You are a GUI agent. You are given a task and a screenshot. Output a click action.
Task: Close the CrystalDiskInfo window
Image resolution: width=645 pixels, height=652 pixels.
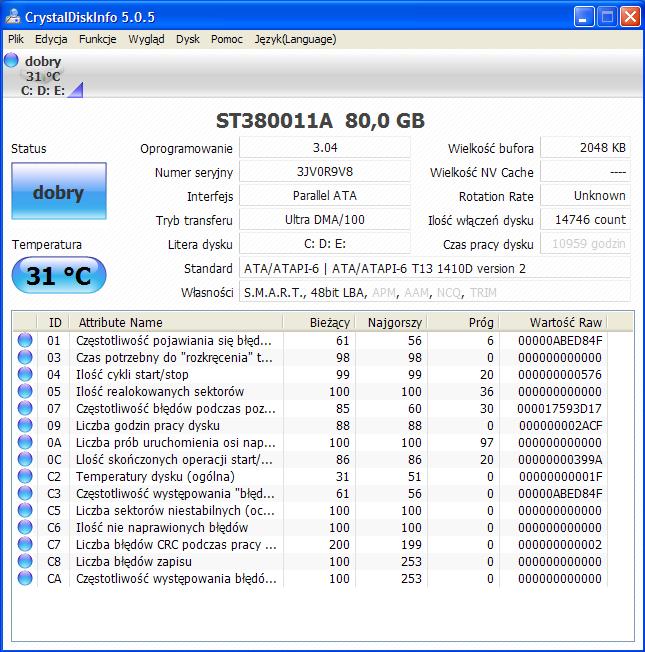(x=630, y=17)
